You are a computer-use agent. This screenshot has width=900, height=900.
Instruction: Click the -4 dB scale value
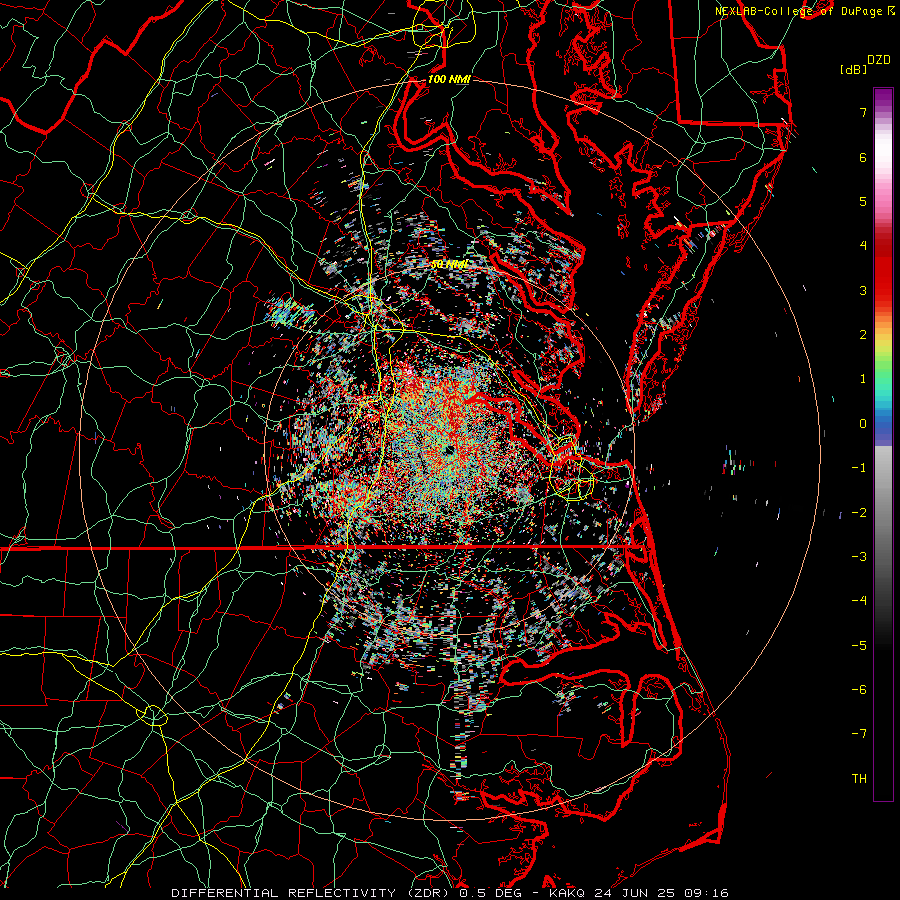tap(859, 601)
